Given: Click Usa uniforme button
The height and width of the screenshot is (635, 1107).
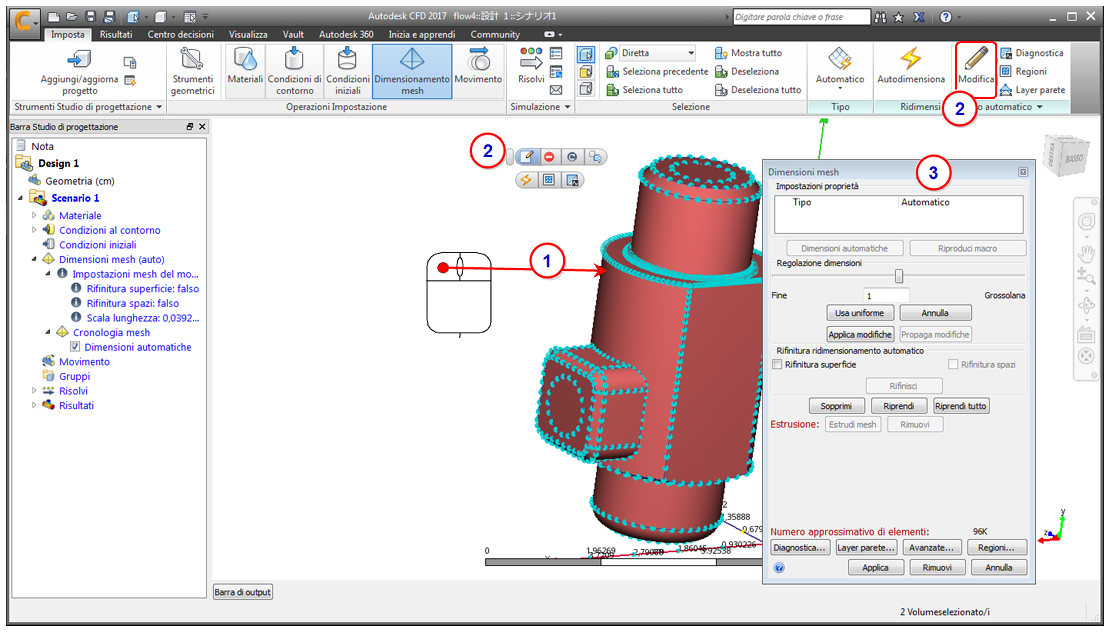Looking at the screenshot, I should click(x=859, y=313).
